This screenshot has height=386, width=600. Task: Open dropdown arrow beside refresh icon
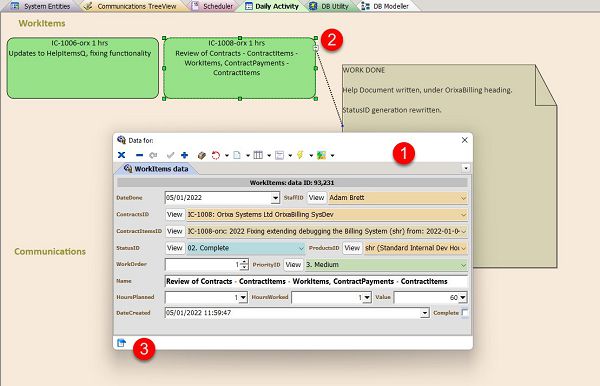(x=227, y=156)
